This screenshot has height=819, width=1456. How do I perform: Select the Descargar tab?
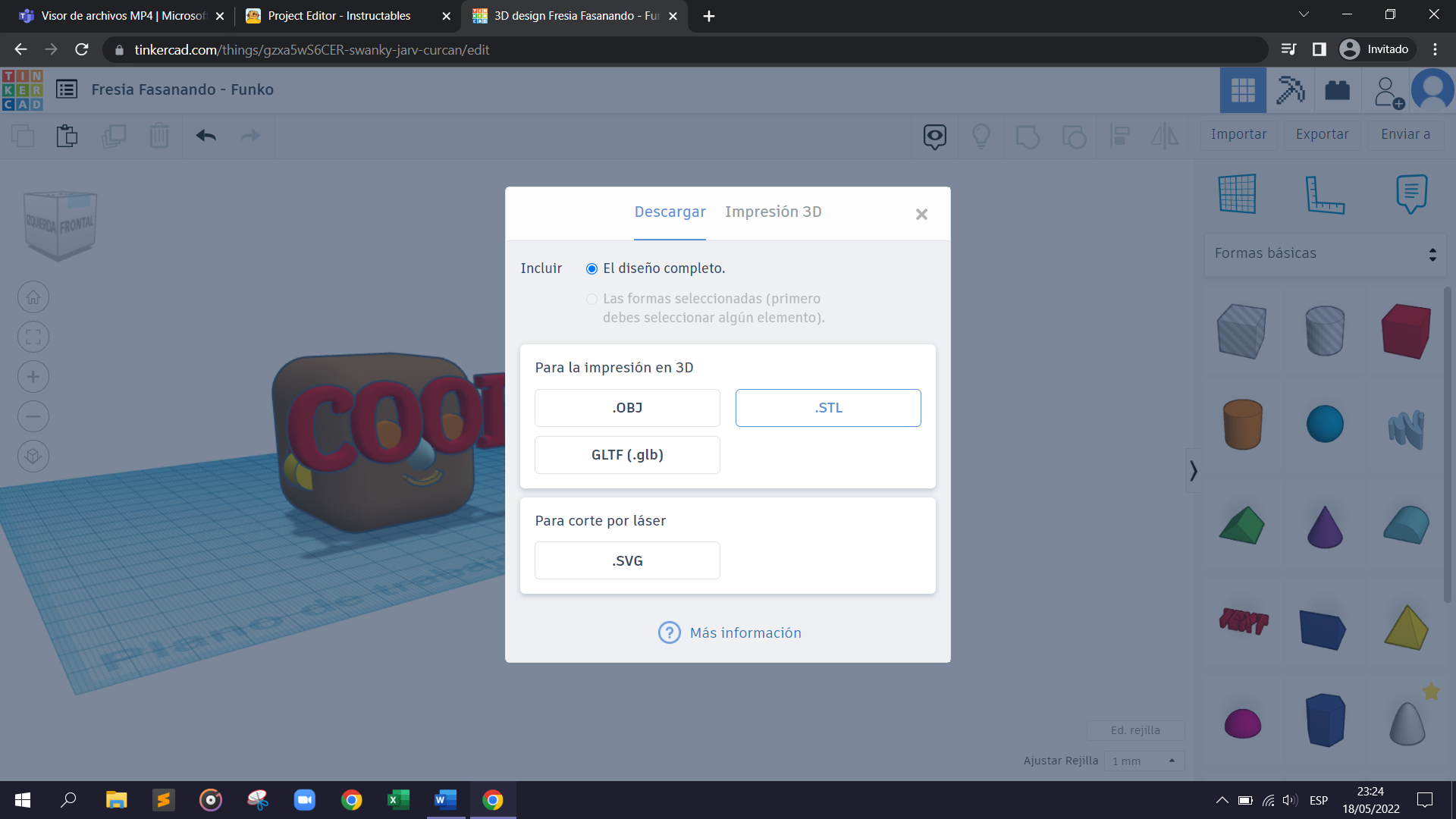(x=670, y=212)
